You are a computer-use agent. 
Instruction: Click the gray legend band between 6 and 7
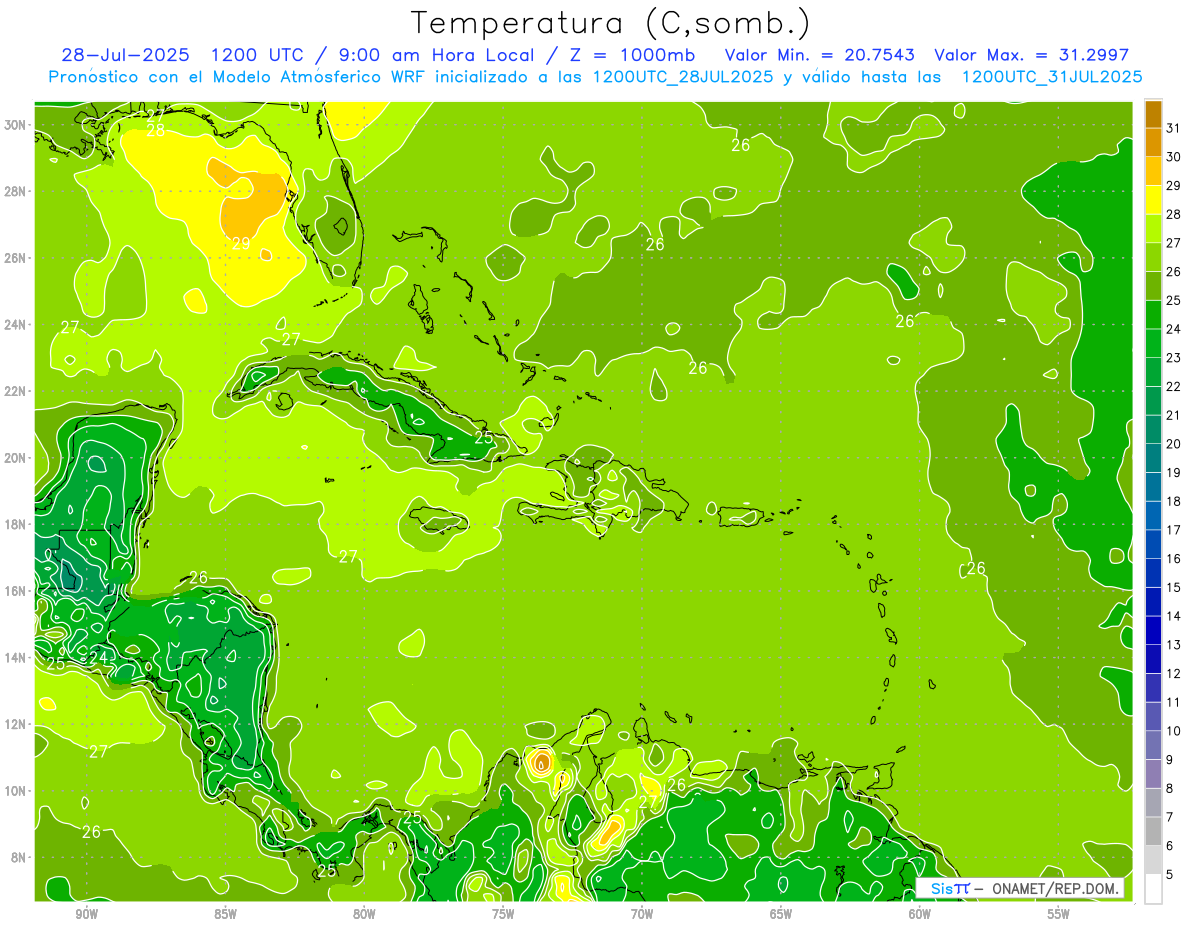(x=1153, y=831)
